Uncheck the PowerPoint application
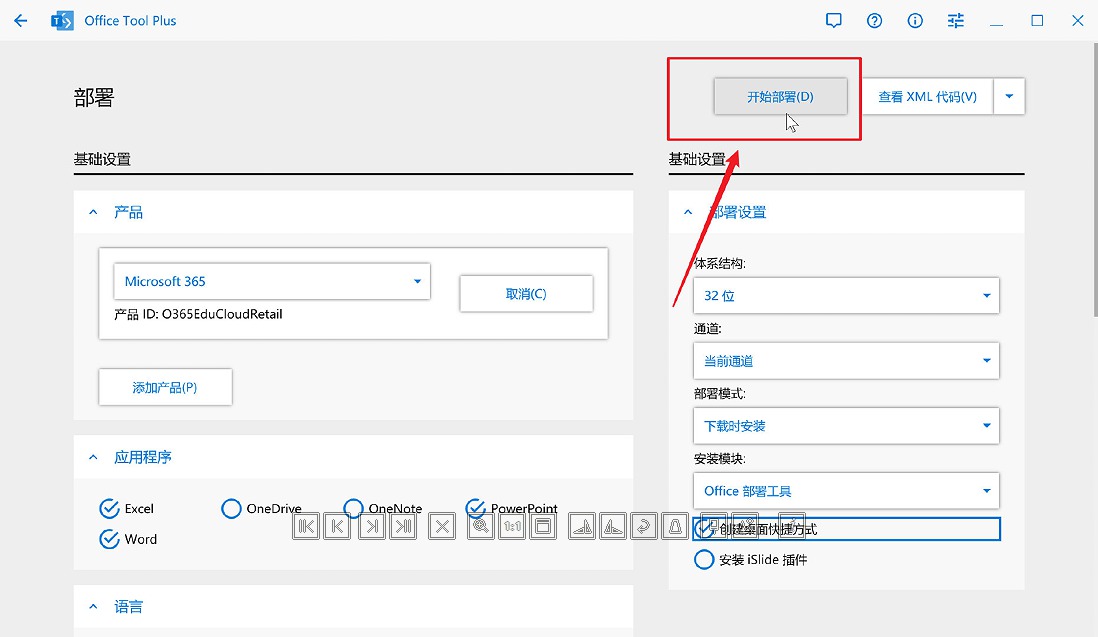1098x637 pixels. point(475,508)
